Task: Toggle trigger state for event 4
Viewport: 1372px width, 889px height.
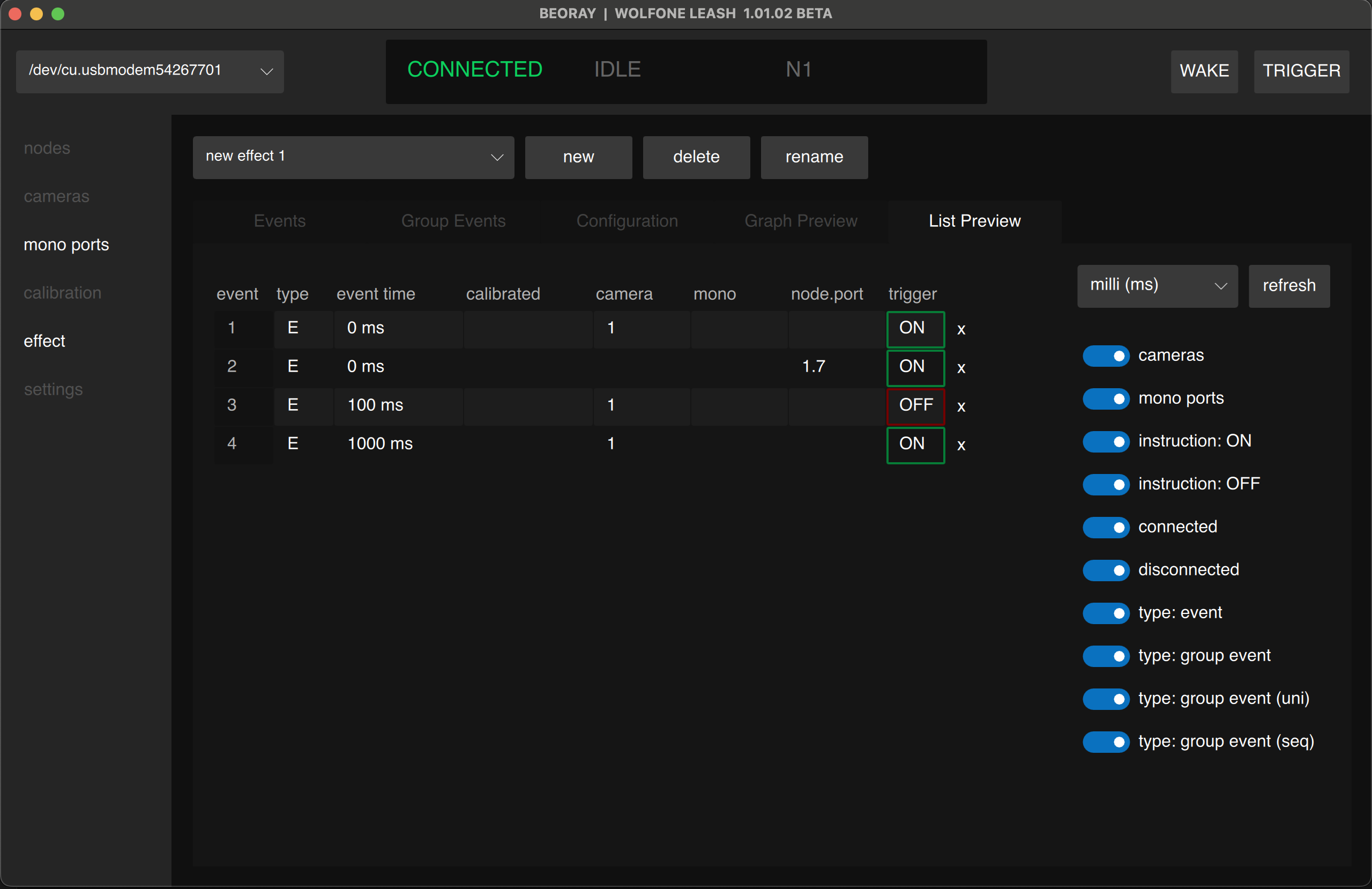Action: pyautogui.click(x=915, y=445)
